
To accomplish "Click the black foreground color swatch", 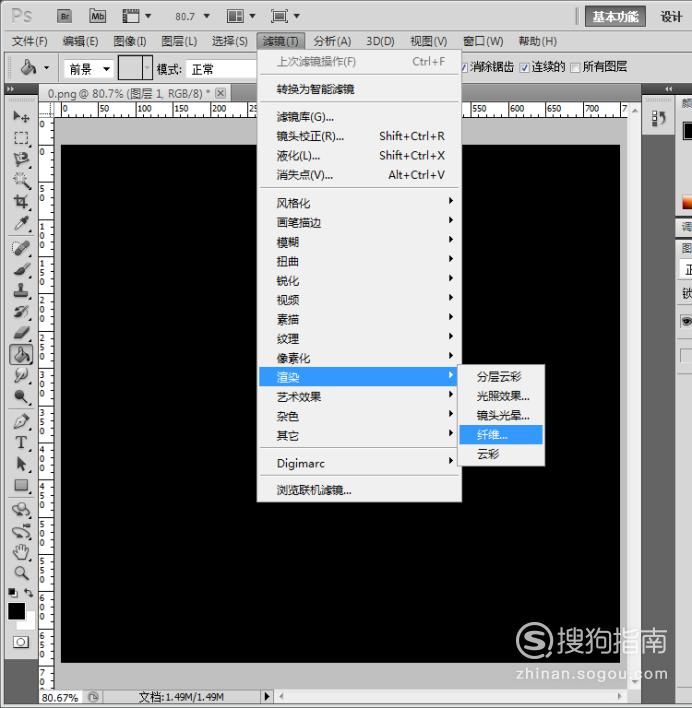I will point(16,611).
